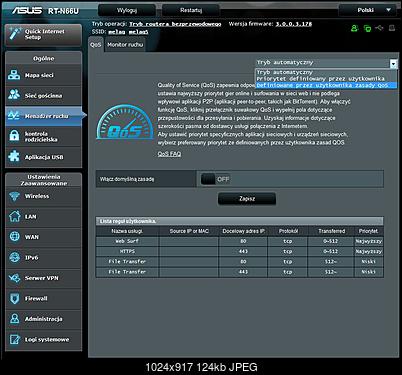
Task: Click Priorytet column header
Action: pos(368,231)
